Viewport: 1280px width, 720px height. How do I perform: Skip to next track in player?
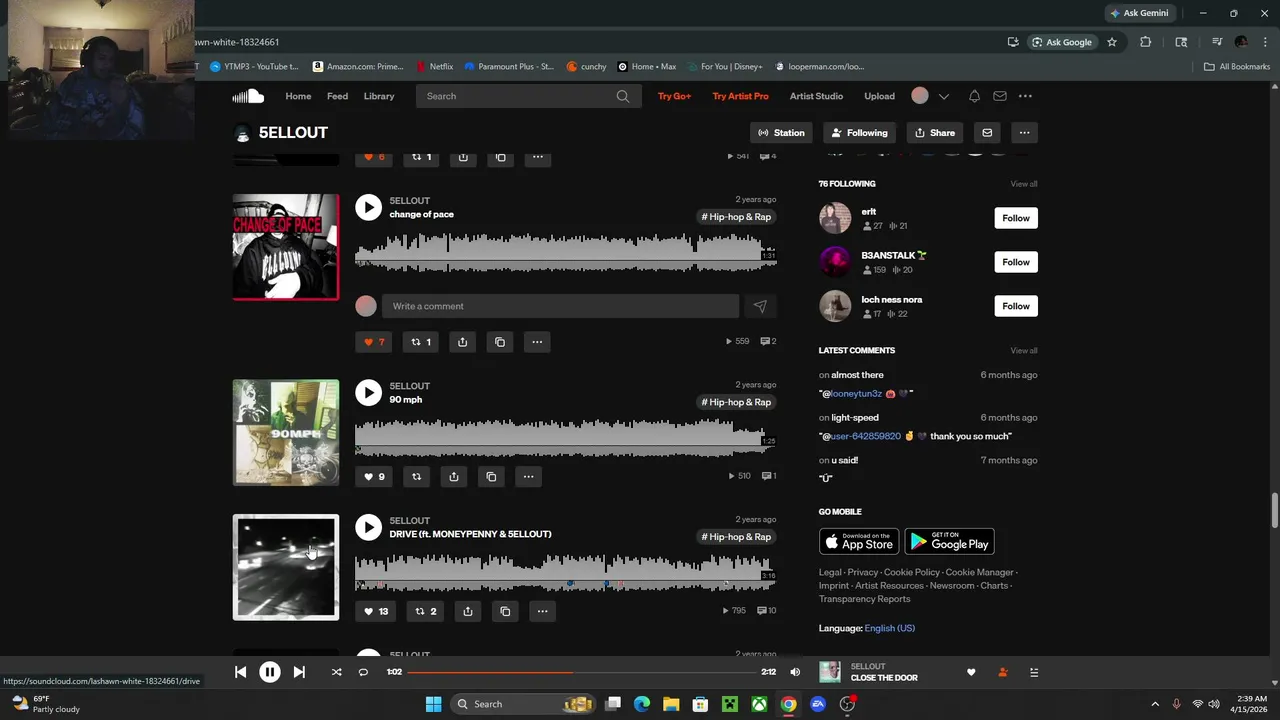(x=299, y=672)
